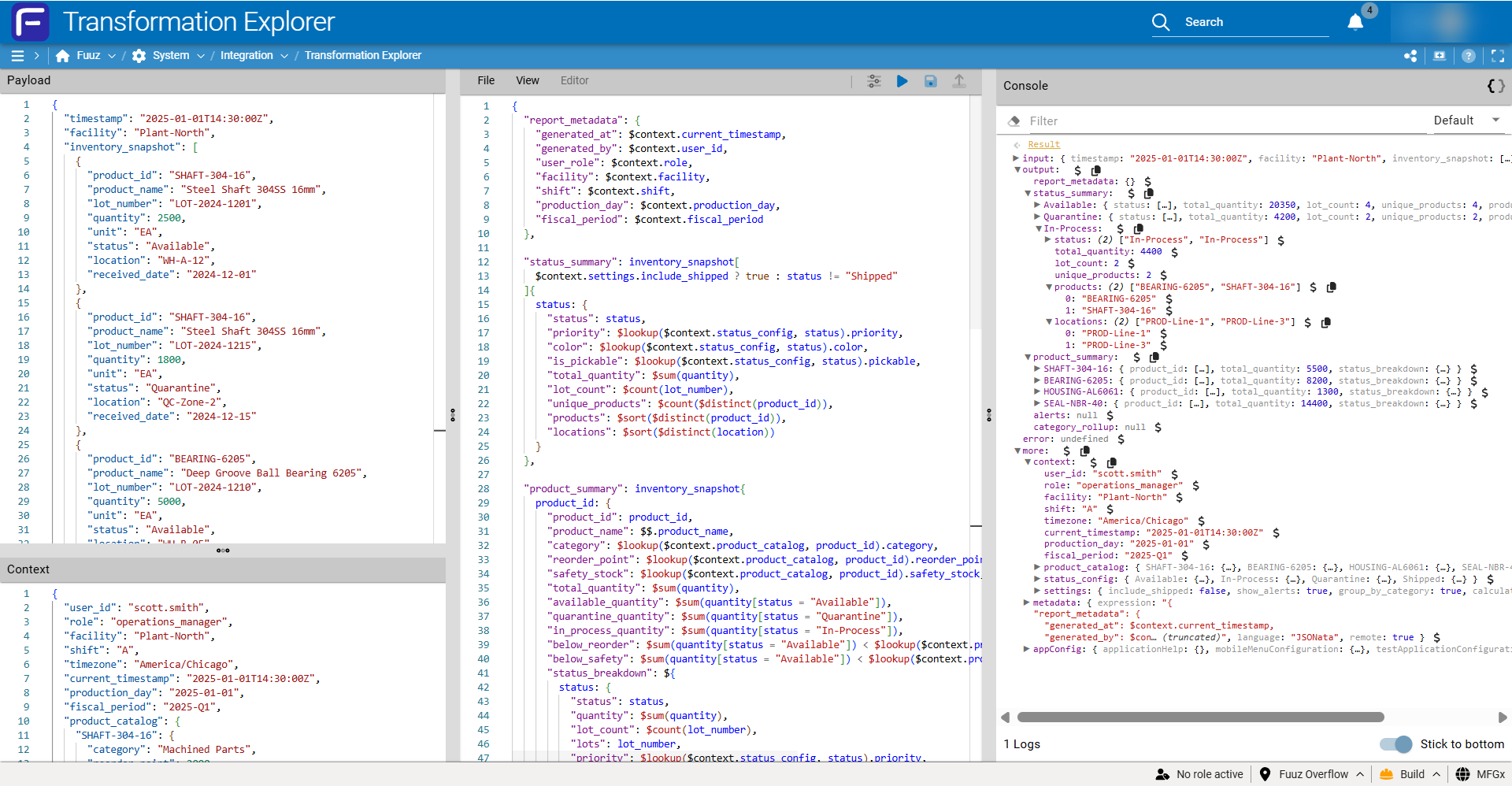Image resolution: width=1512 pixels, height=786 pixels.
Task: Copy the status_summary node value
Action: pos(1149,193)
